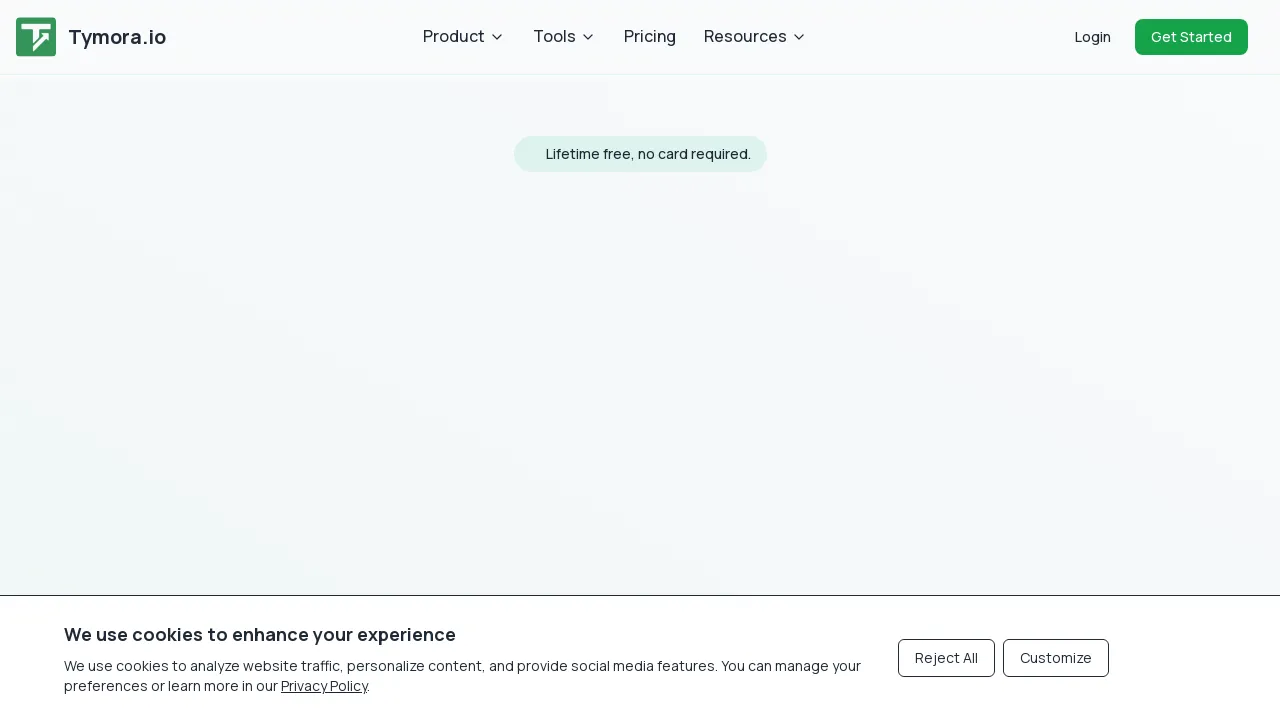The height and width of the screenshot is (720, 1280).
Task: Click the empty hero area below the badge
Action: [x=640, y=380]
